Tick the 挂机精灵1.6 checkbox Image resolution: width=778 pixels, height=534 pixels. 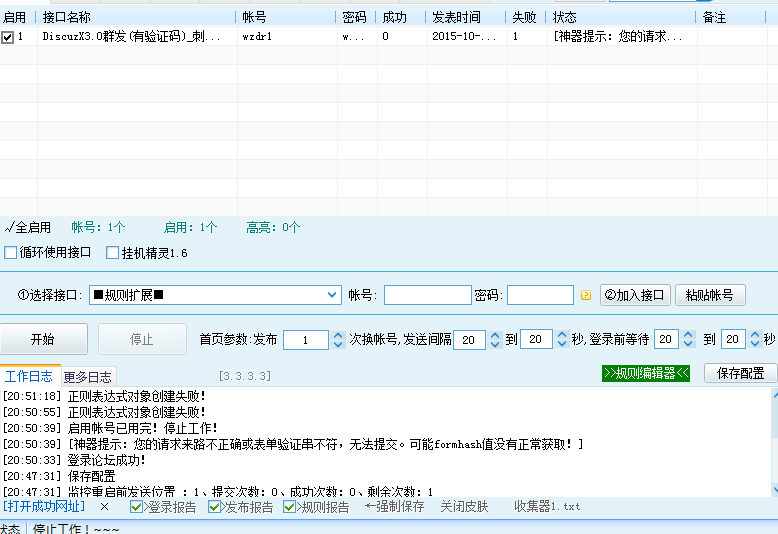[x=113, y=253]
